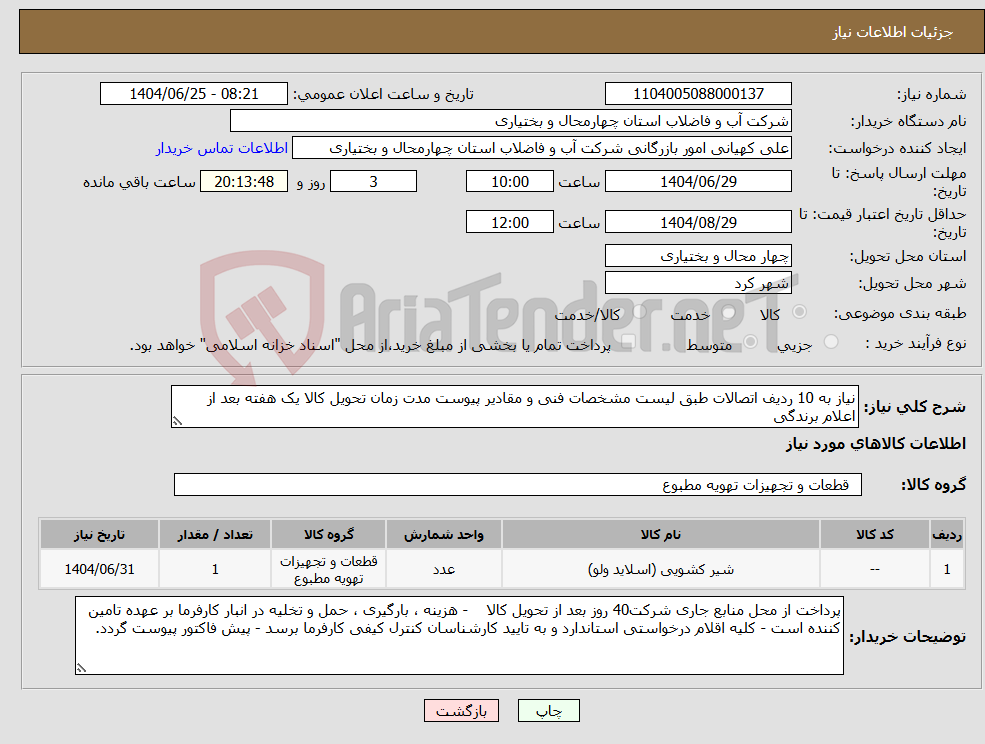The height and width of the screenshot is (744, 985).
Task: Click the request creator field علی کهیانی
Action: pyautogui.click(x=541, y=148)
